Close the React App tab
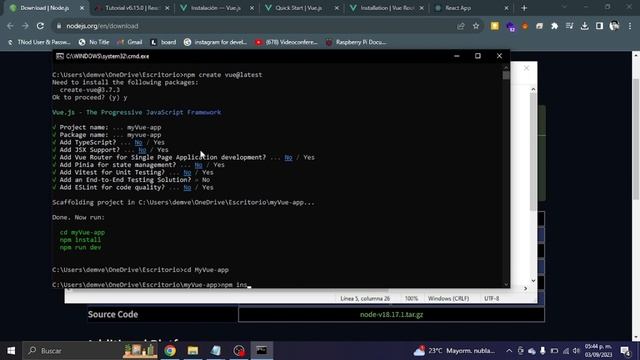Screen dimensions: 640x360 [507, 8]
